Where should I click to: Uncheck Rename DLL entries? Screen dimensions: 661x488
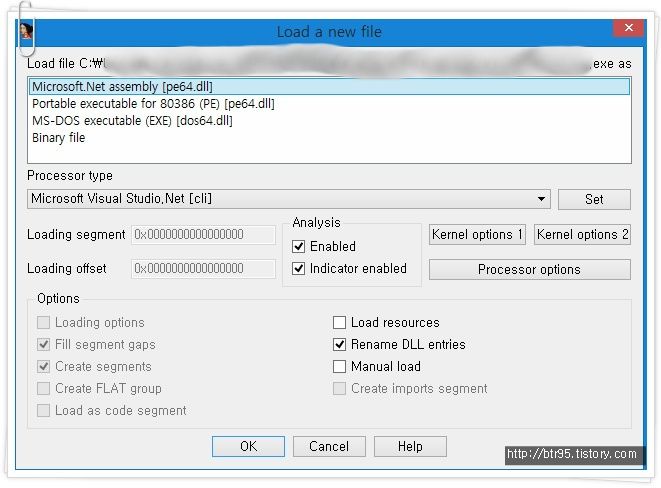pos(339,345)
